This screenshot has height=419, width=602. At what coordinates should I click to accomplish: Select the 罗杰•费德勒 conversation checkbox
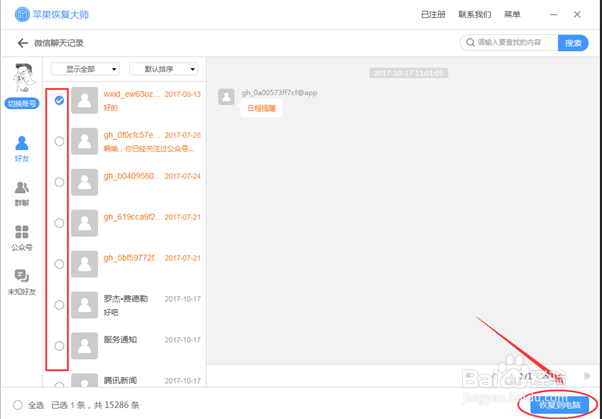point(59,305)
